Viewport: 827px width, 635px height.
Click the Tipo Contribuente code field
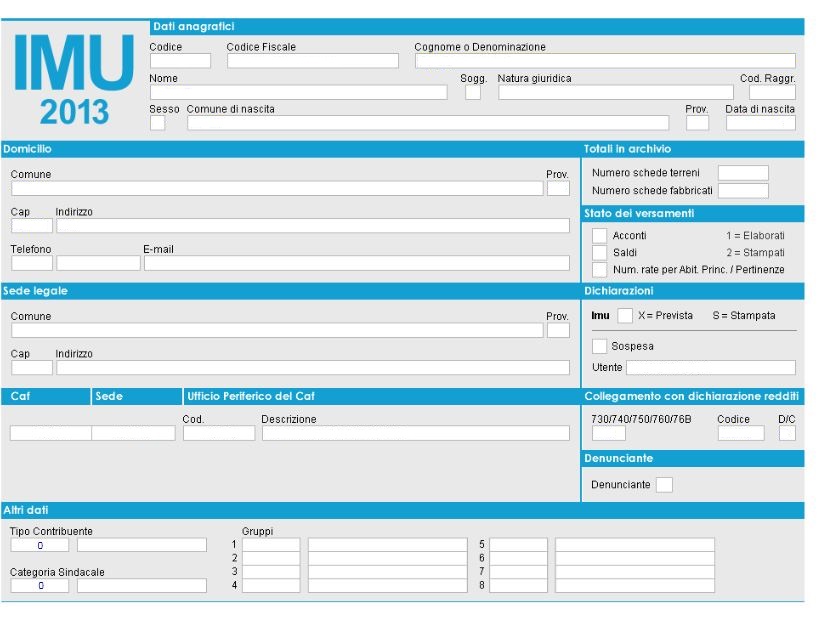coord(40,546)
